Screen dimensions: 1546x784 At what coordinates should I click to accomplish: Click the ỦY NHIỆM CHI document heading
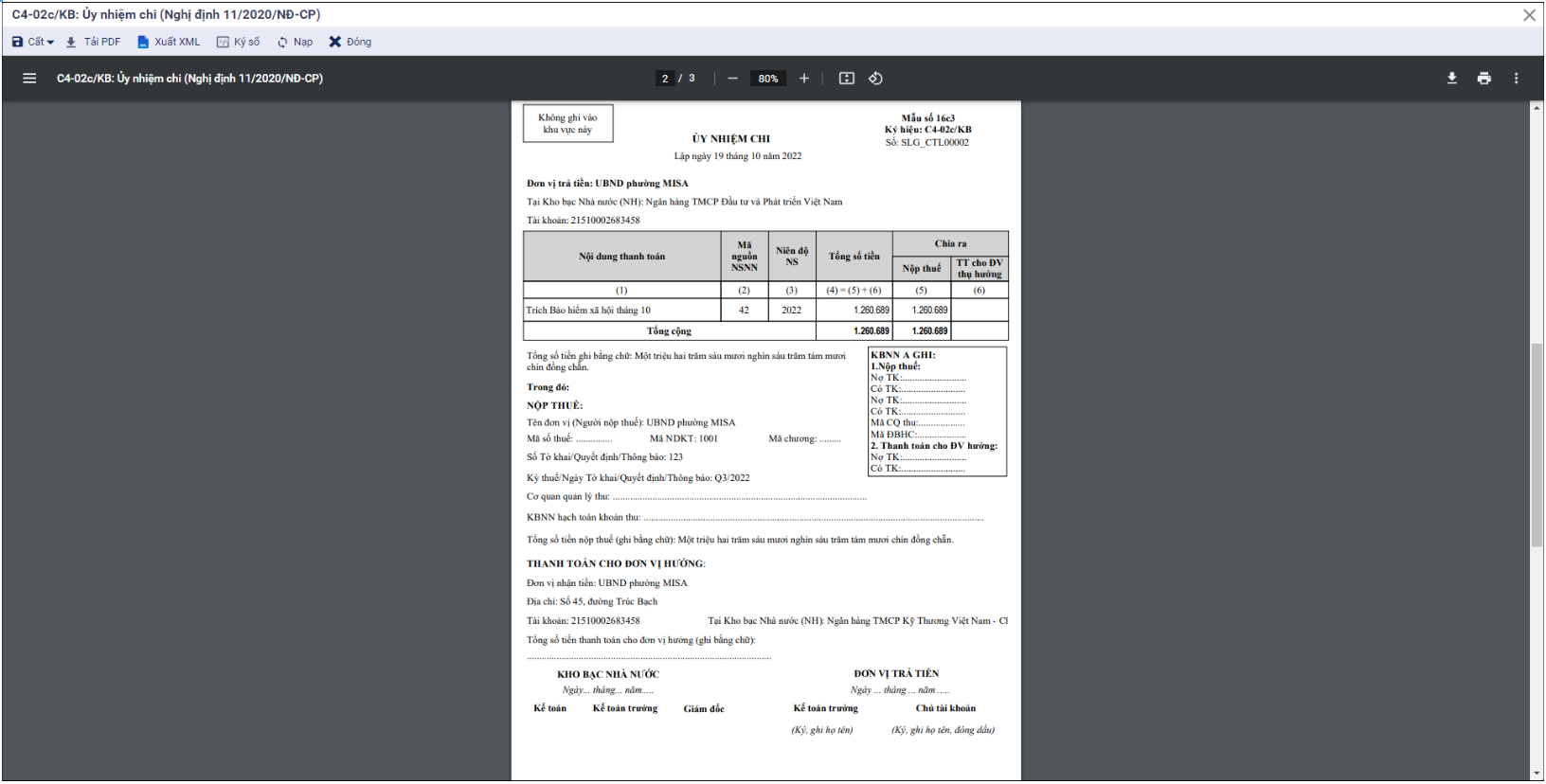pyautogui.click(x=730, y=139)
